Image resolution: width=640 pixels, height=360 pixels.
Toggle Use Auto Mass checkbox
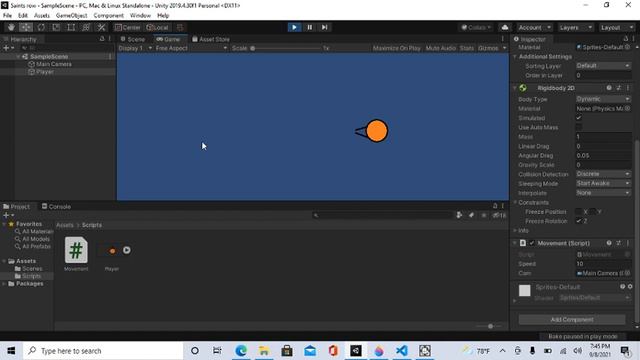(579, 127)
